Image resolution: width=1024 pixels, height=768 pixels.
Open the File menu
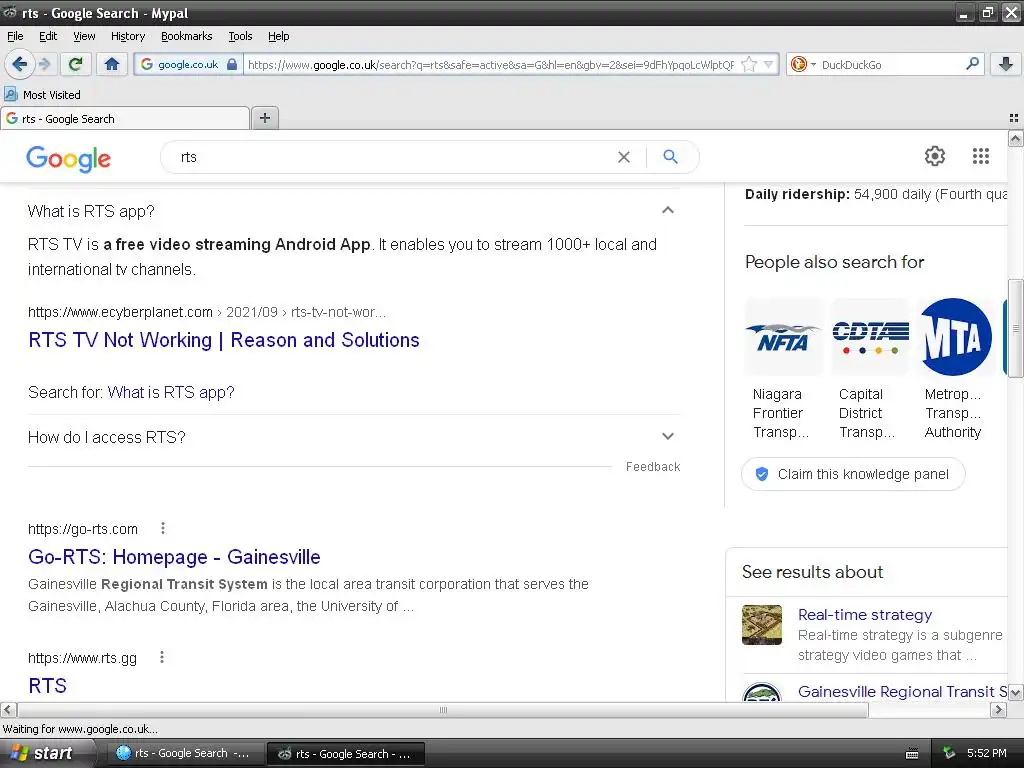tap(15, 37)
